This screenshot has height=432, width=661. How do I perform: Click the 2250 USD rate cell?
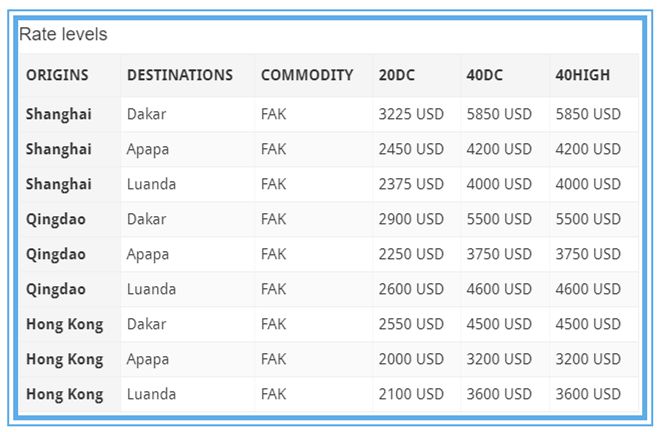411,254
